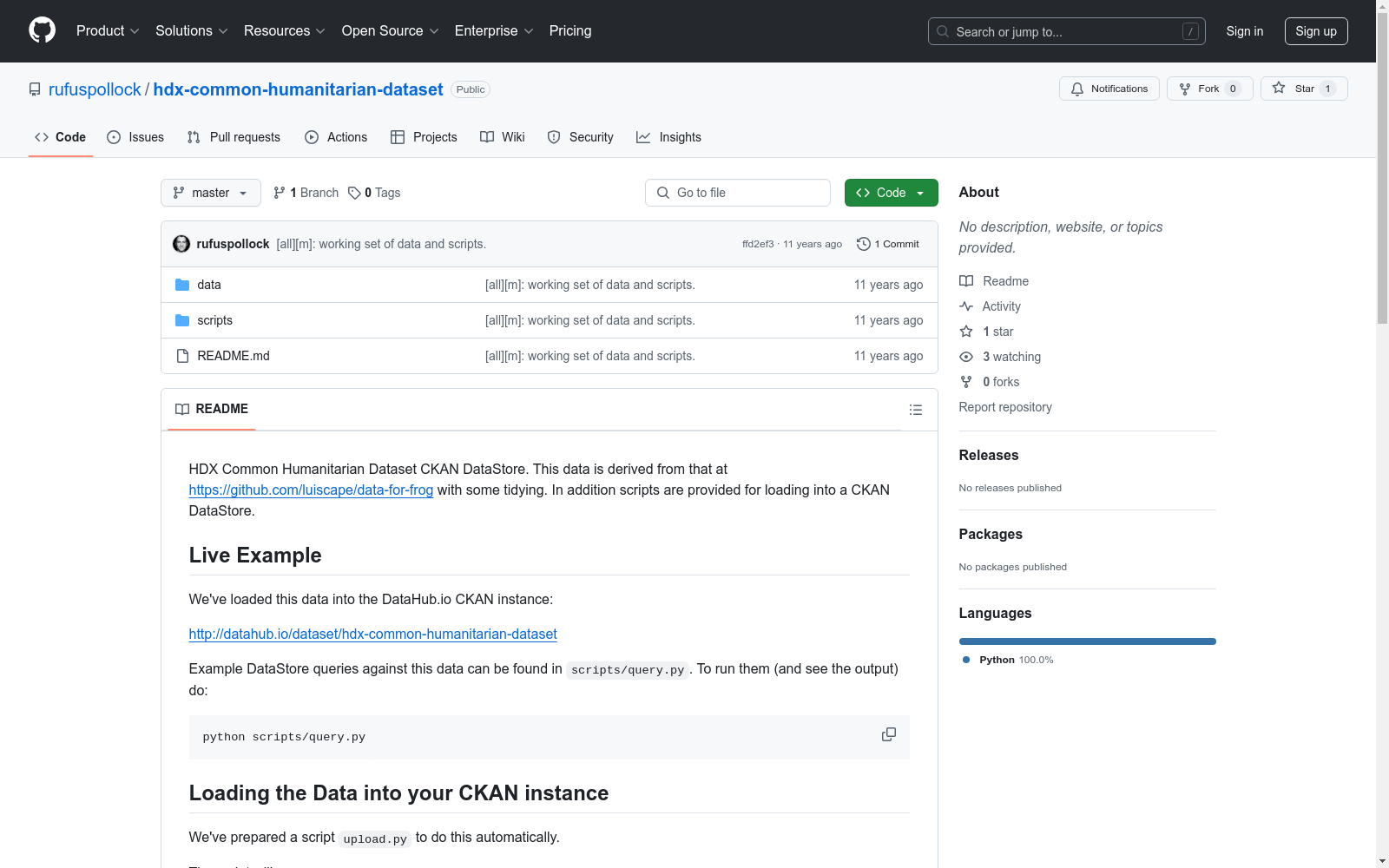Open the luiscape/data-for-frog GitHub link
Screen dimensions: 1389x868
coord(311,490)
